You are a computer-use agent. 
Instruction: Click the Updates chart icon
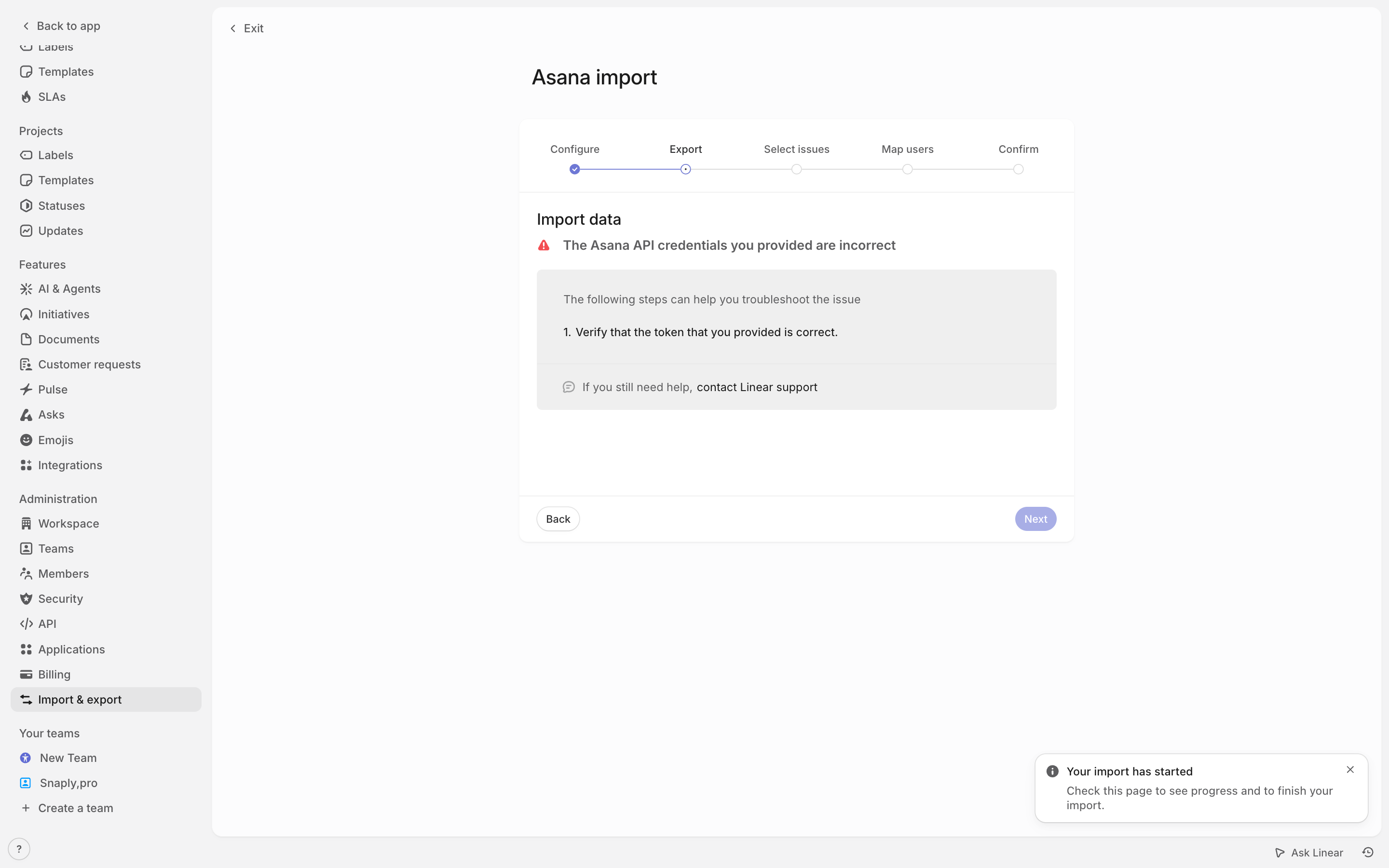point(26,231)
